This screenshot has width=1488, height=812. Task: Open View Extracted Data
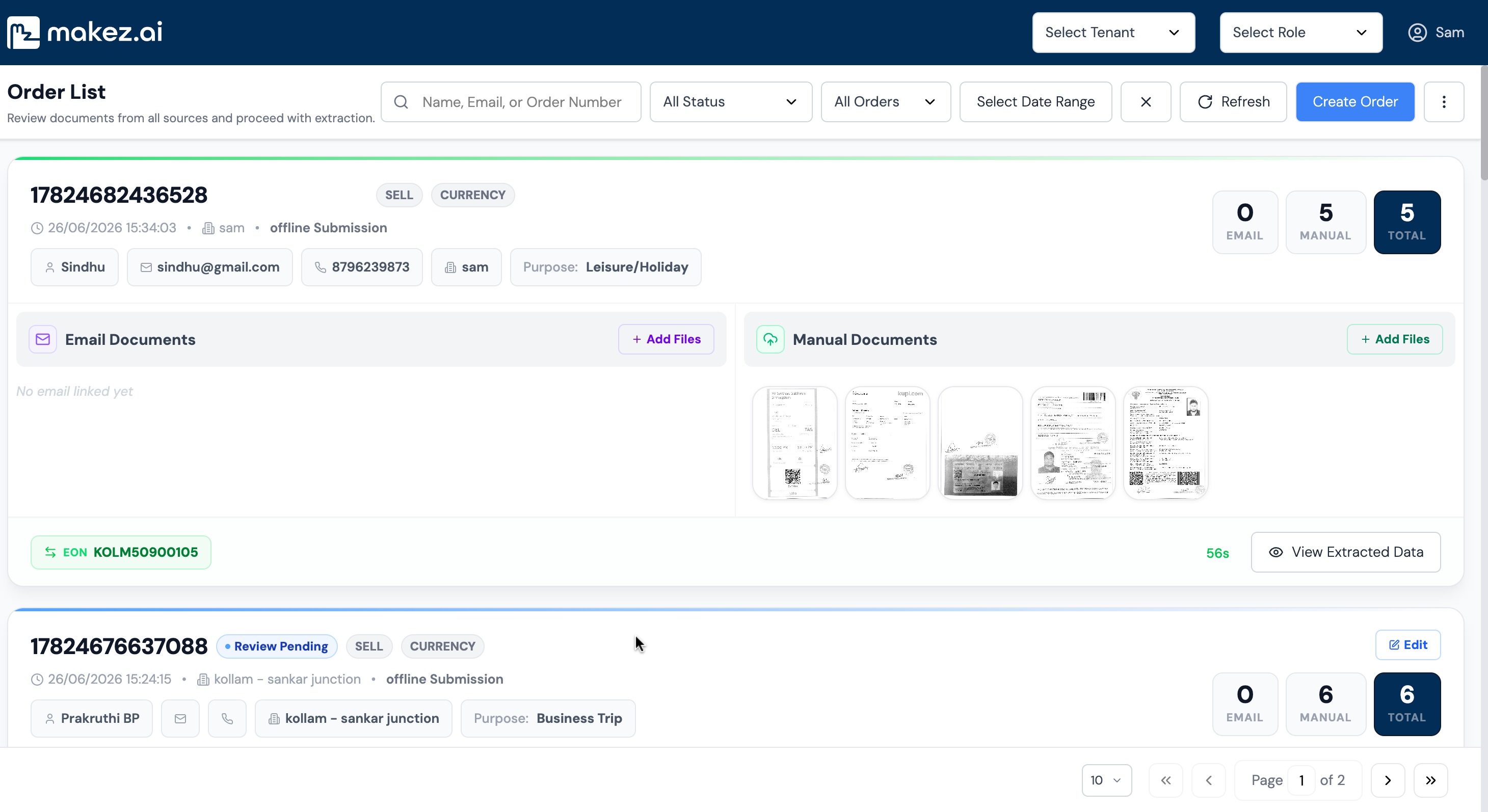pyautogui.click(x=1345, y=552)
